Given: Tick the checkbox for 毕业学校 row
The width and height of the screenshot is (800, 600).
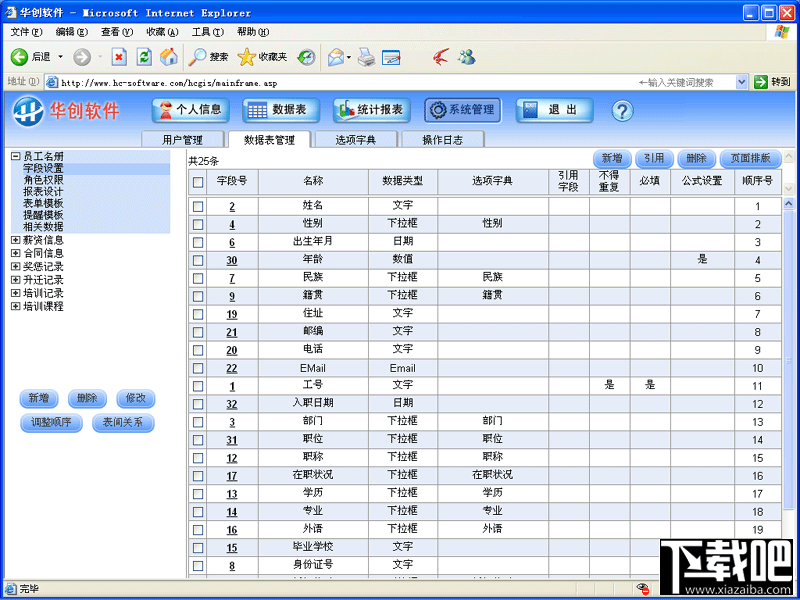Looking at the screenshot, I should pyautogui.click(x=198, y=548).
